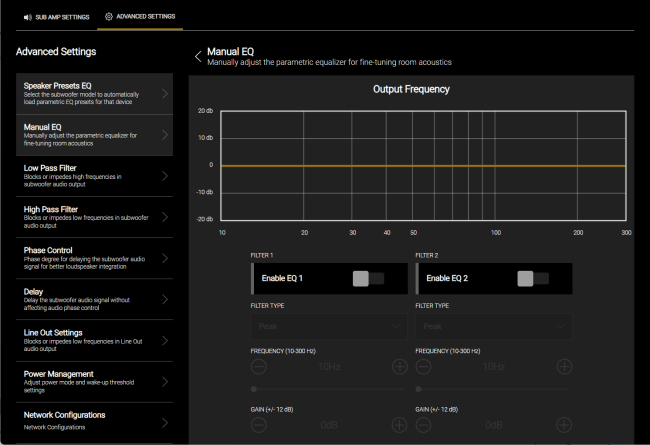Switch to Sub Amp Settings tab
The width and height of the screenshot is (650, 445).
click(56, 17)
